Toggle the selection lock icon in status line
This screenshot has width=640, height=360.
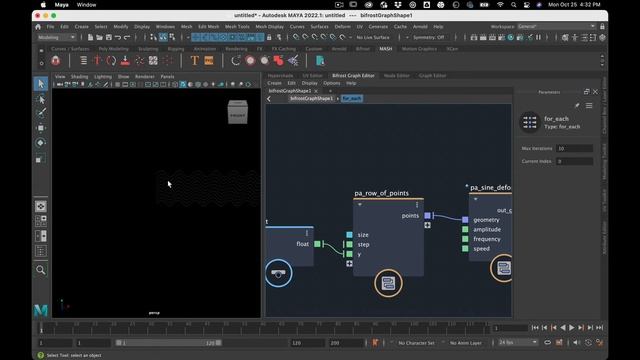269,37
